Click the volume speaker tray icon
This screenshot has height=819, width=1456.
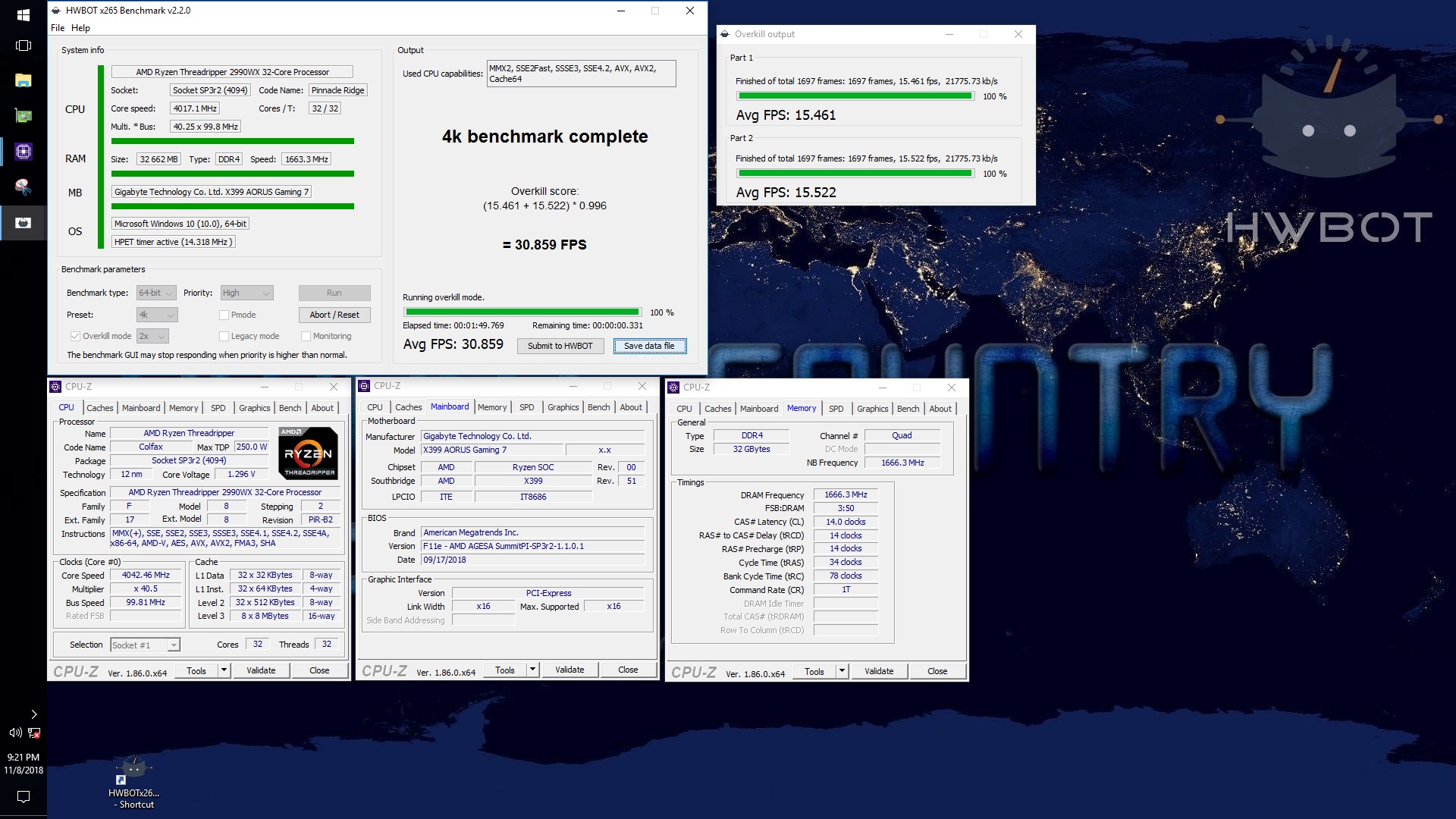(x=15, y=733)
